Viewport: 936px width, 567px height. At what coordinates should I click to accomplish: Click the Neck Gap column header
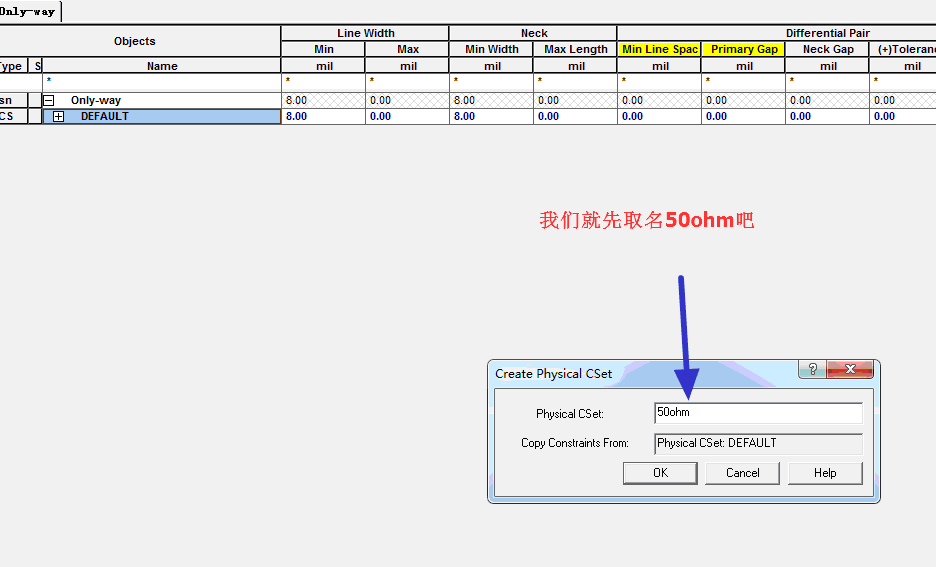pos(828,49)
